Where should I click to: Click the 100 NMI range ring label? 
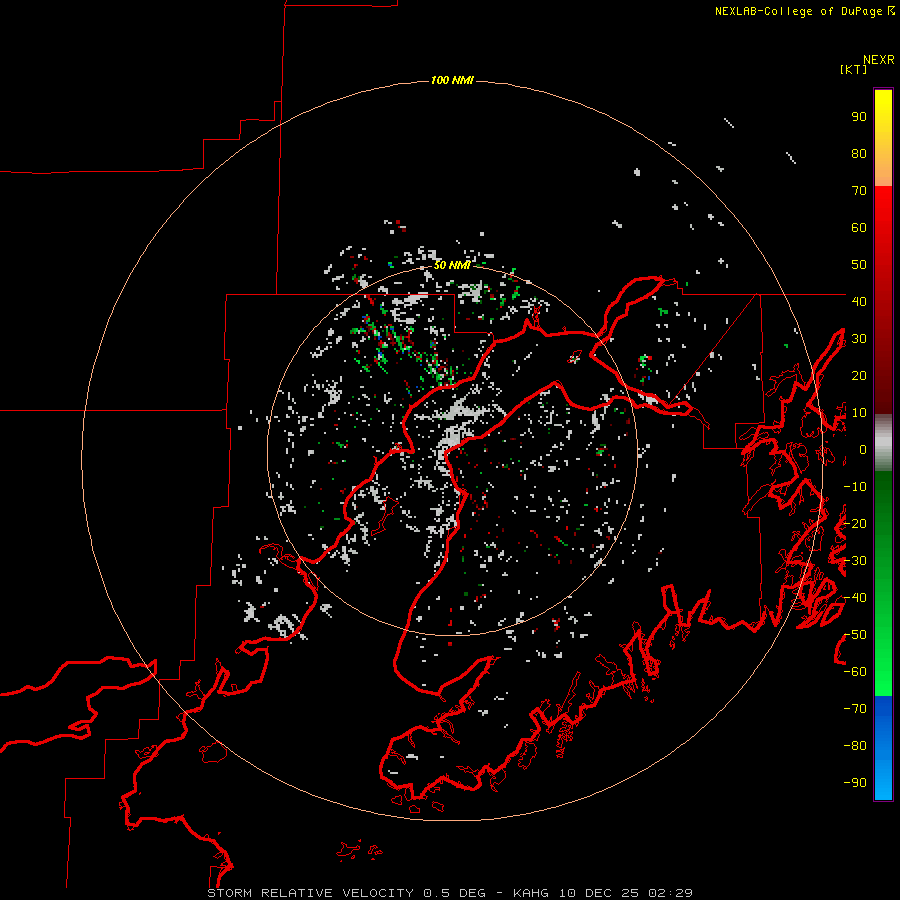tap(452, 80)
